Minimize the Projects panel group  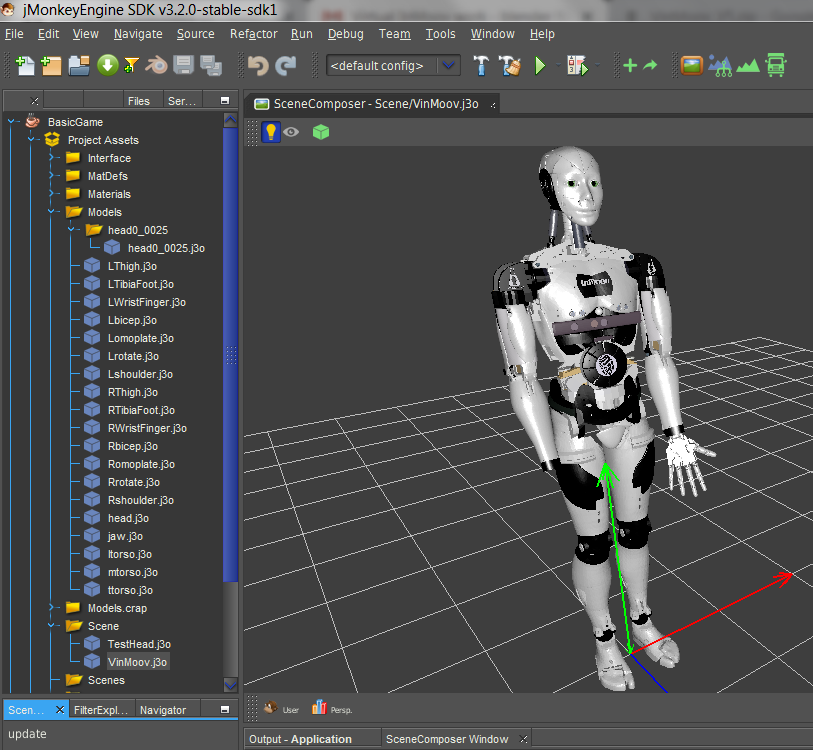click(x=225, y=101)
